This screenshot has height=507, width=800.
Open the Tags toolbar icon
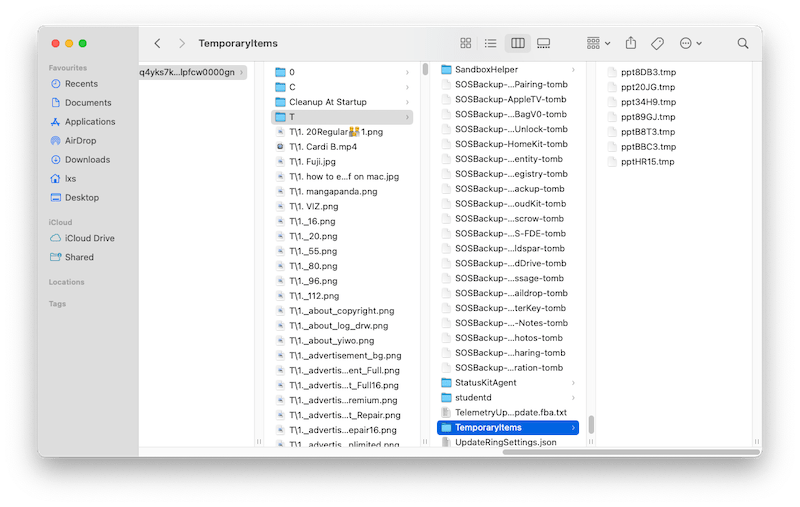(658, 44)
